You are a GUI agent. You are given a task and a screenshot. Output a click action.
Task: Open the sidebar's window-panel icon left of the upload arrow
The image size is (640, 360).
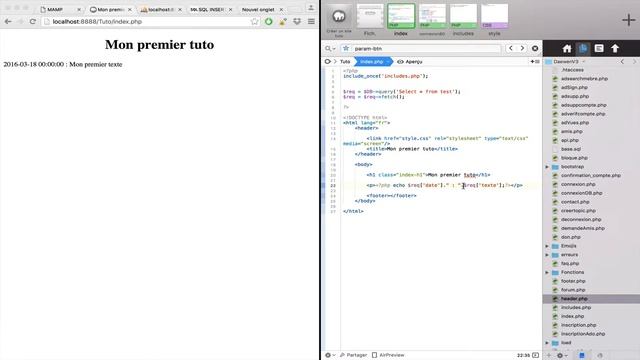(599, 49)
